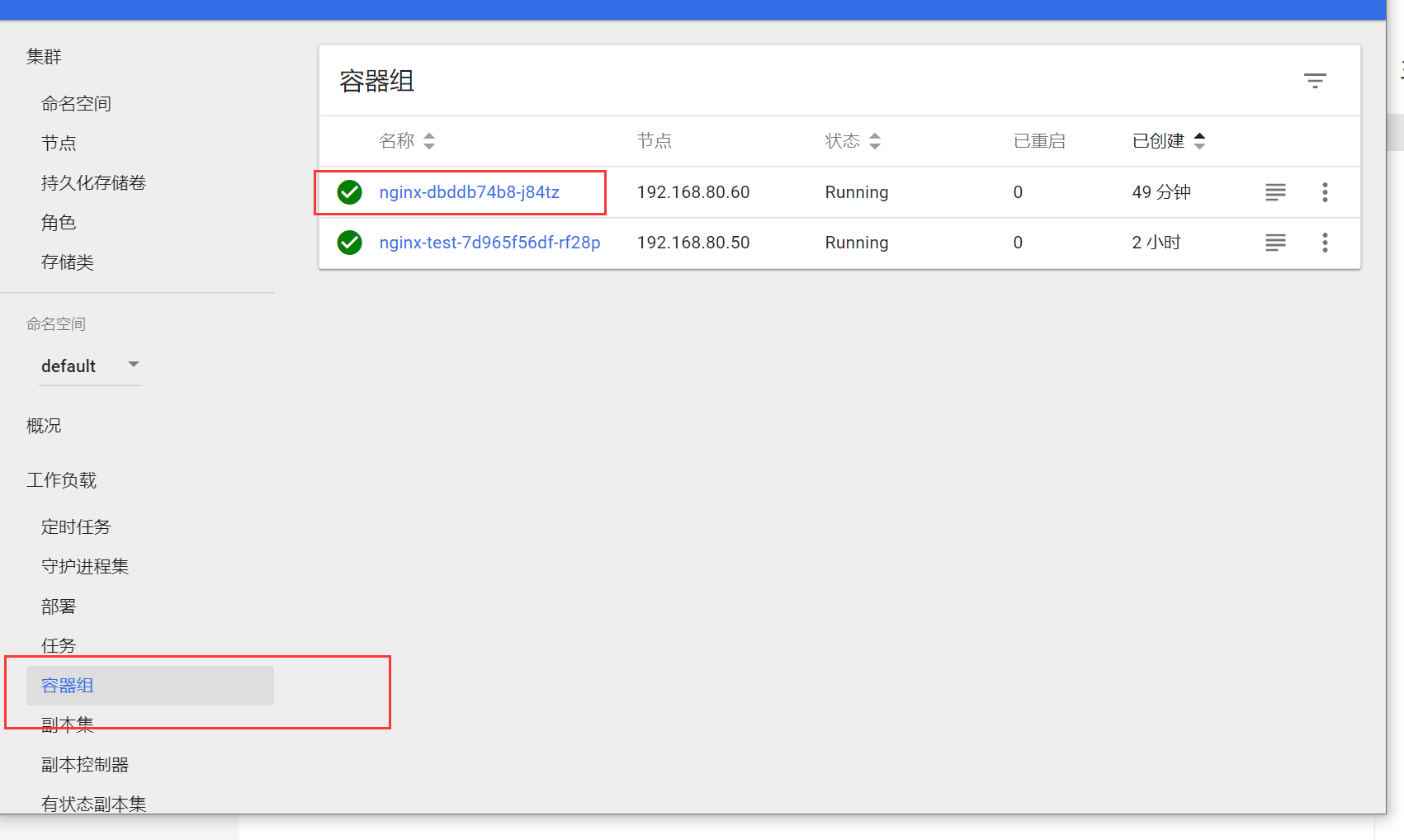
Task: Click green status icon of nginx-dbddb74b8-j84tz
Action: coord(350,192)
